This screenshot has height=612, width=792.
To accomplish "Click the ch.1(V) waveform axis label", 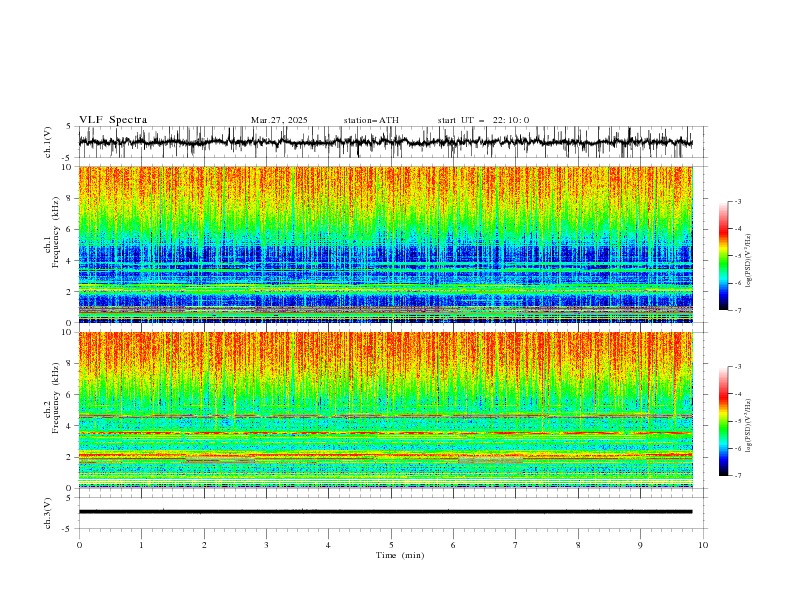I will click(48, 142).
